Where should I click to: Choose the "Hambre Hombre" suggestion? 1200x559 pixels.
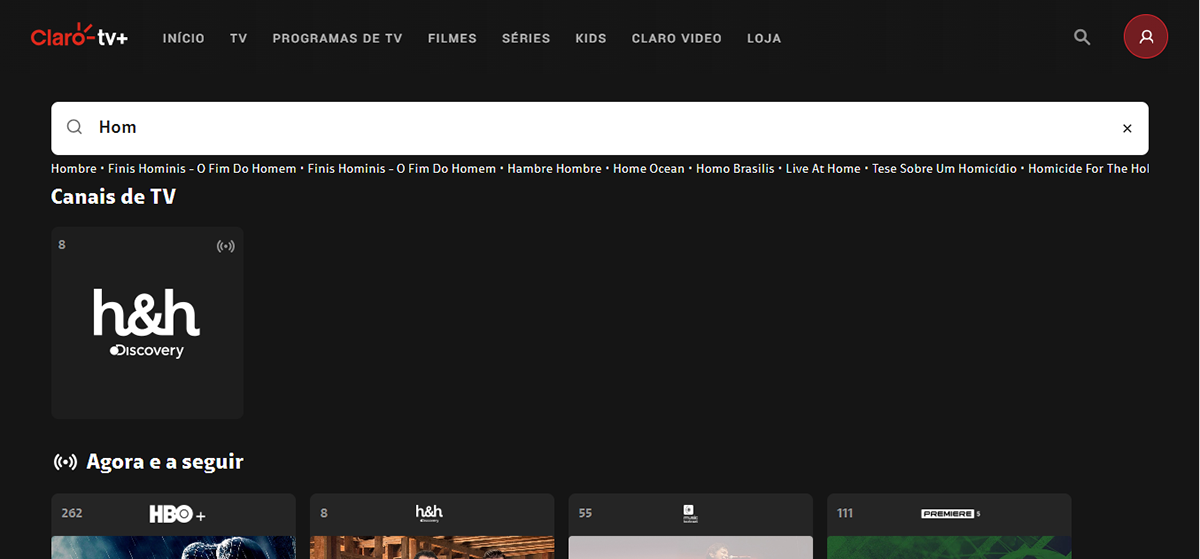(554, 169)
